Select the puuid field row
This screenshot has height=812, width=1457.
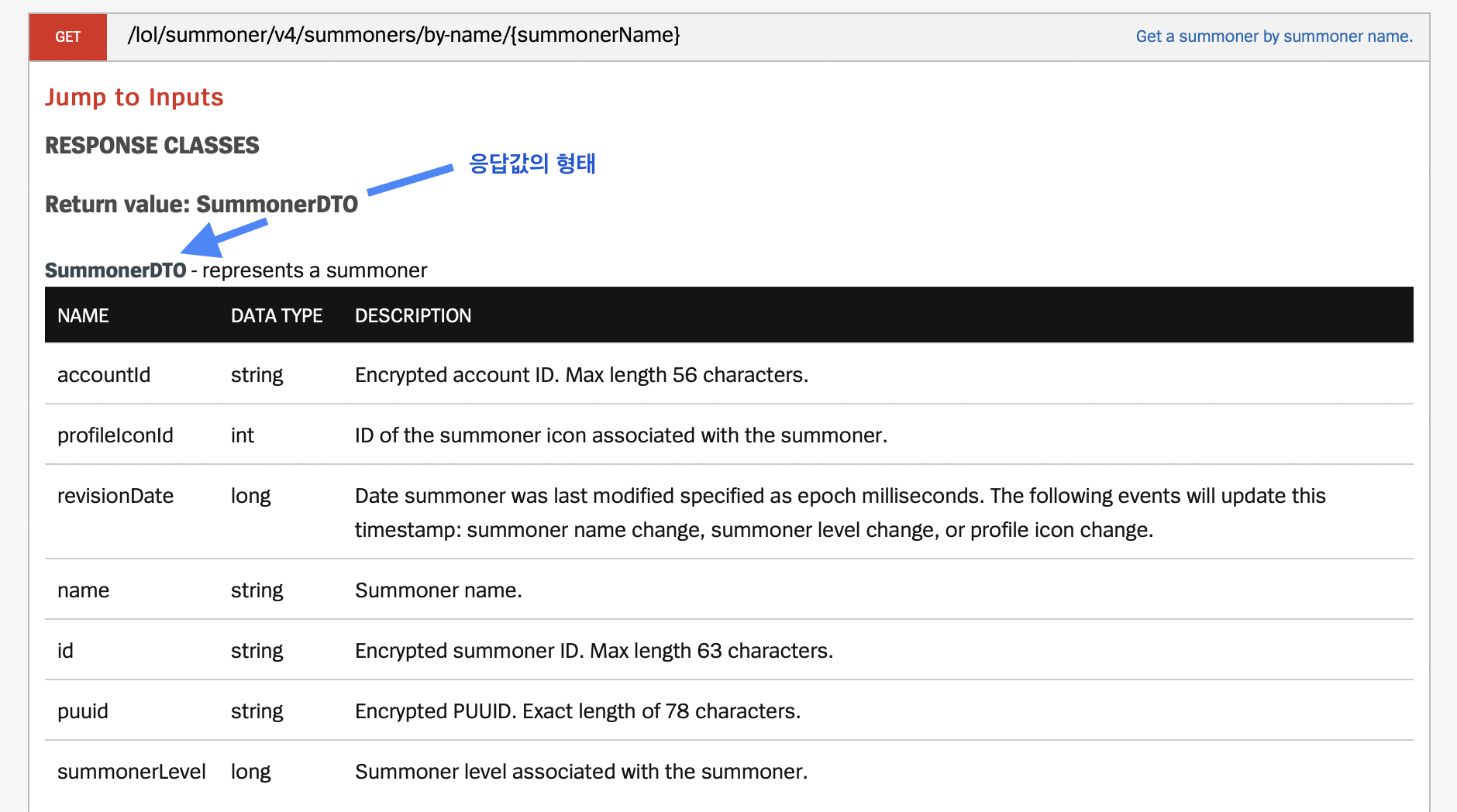(x=729, y=710)
